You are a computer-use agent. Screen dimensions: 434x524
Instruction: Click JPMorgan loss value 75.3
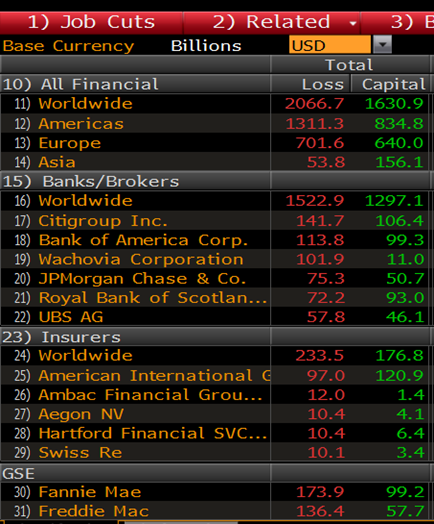(x=326, y=279)
